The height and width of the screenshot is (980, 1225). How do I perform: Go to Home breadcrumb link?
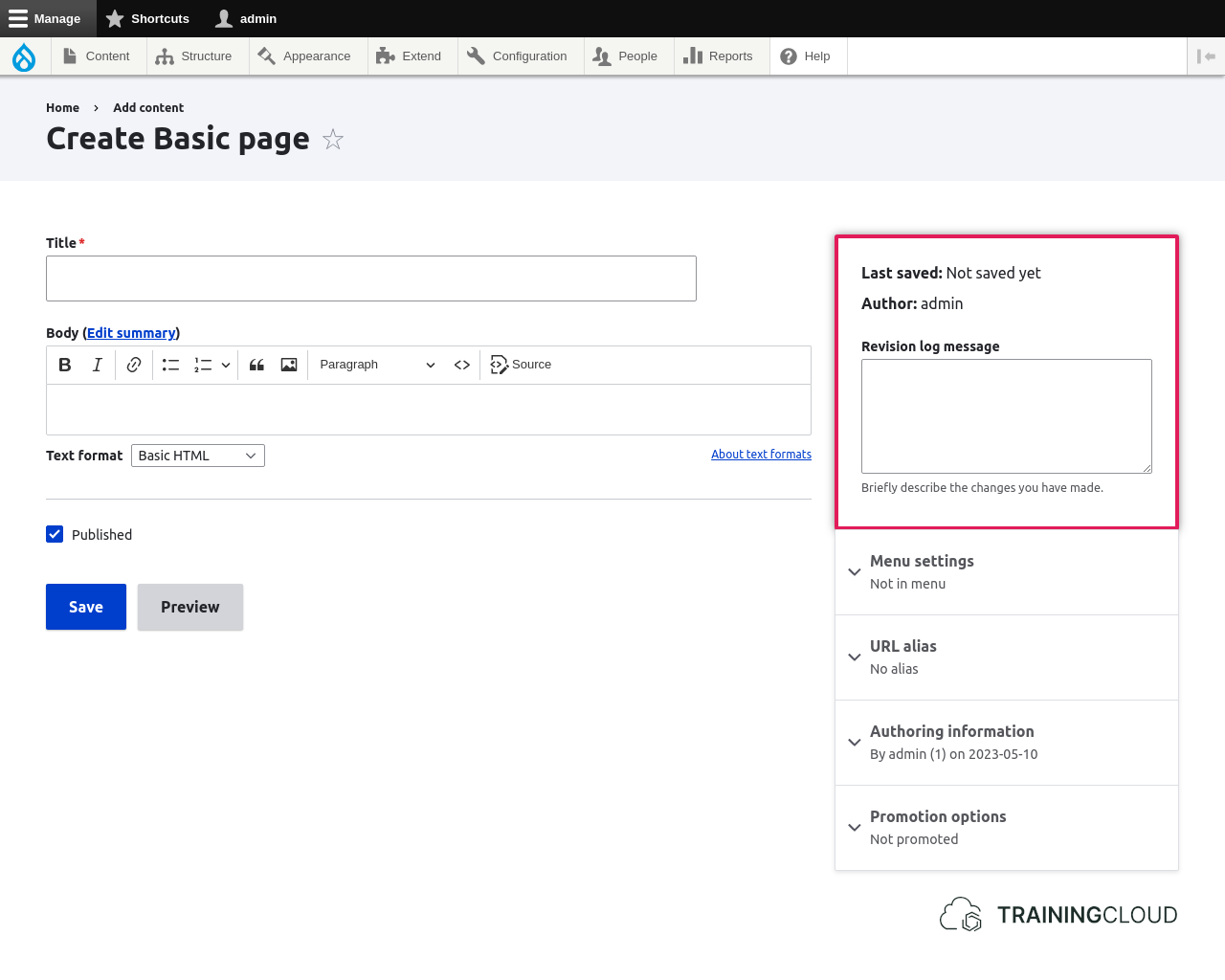point(62,108)
